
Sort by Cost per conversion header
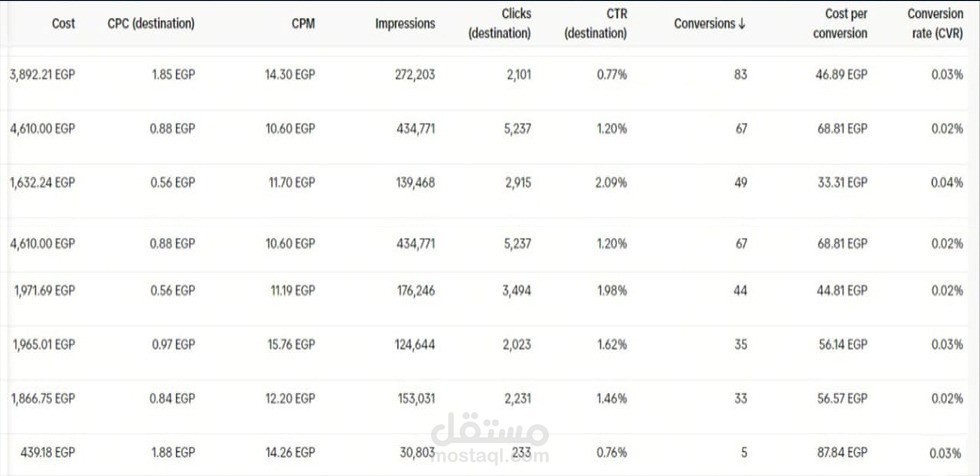coord(840,24)
